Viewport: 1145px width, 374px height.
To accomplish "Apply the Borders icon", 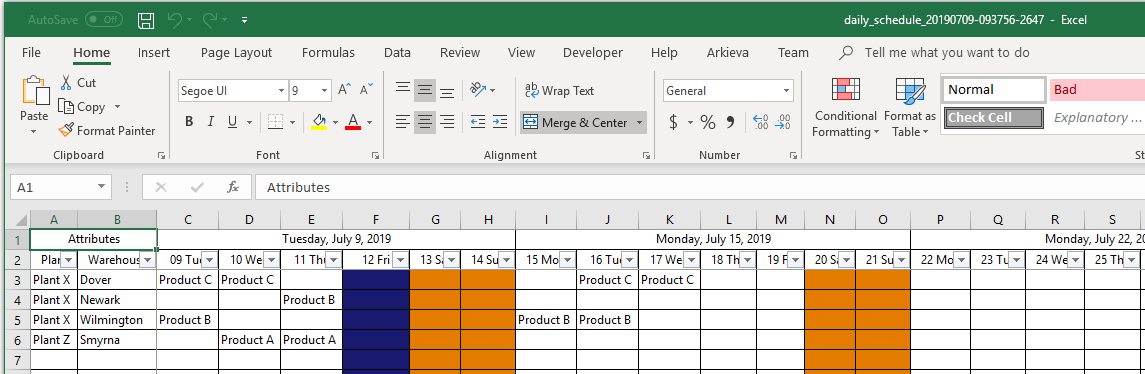I will tap(275, 121).
